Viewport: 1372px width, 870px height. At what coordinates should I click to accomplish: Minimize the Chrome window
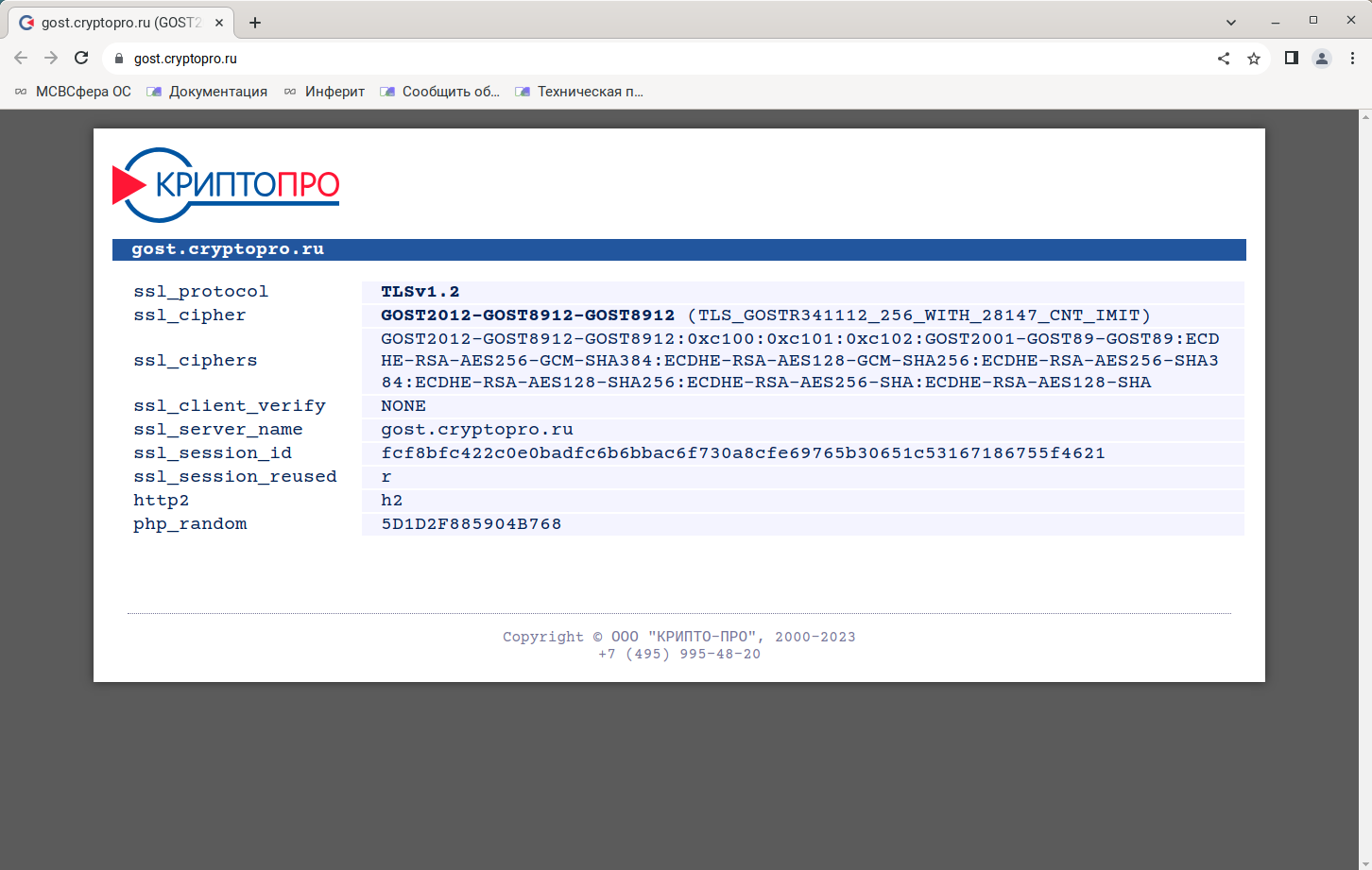[x=1276, y=21]
